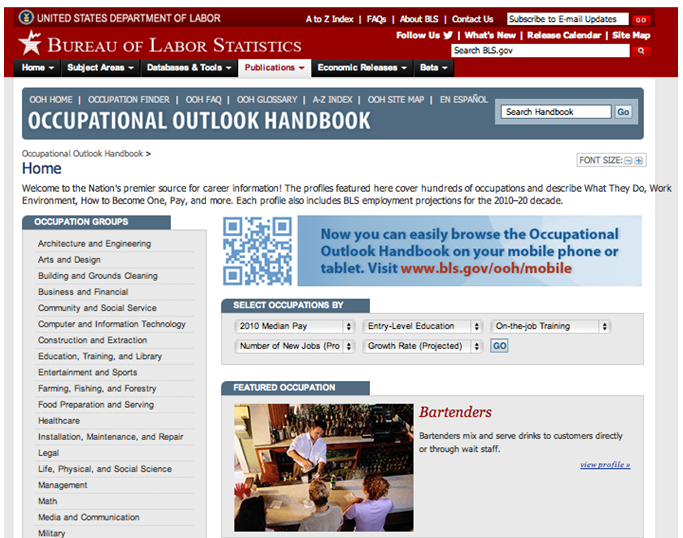Open www.bls.gov/ooh/mobile banner link
This screenshot has height=538, width=683.
coord(486,268)
